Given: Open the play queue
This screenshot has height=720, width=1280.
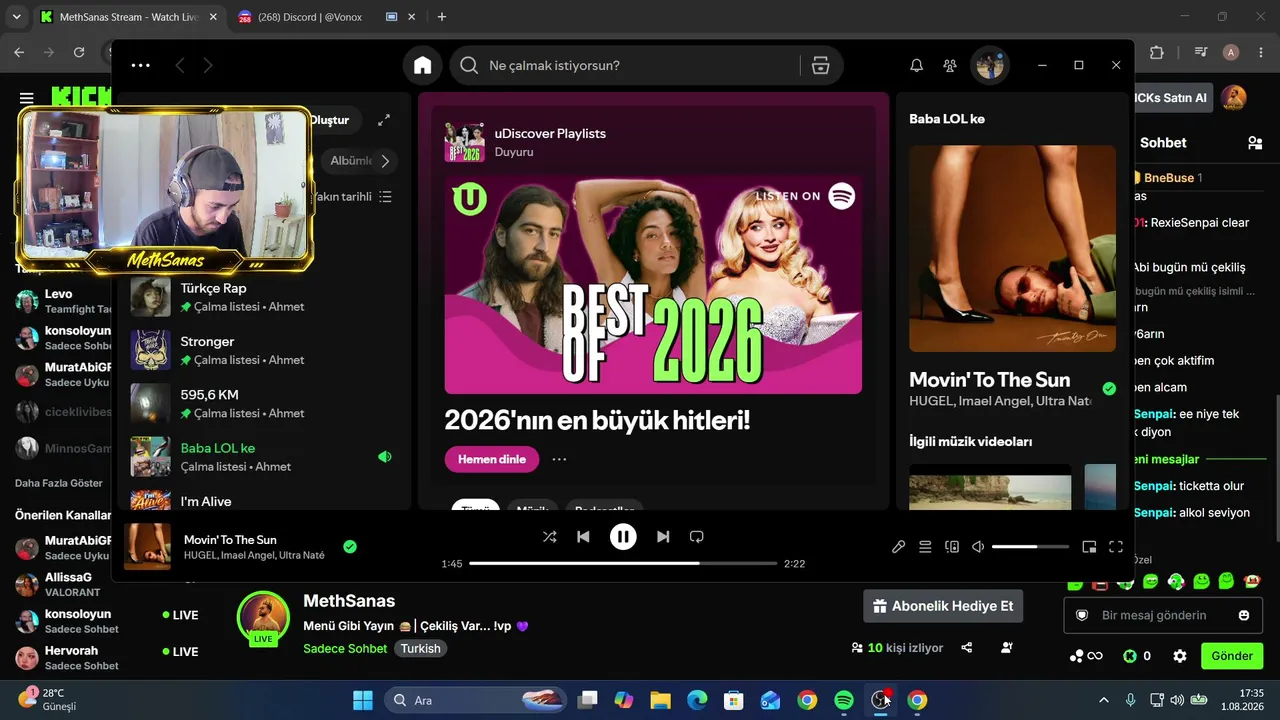Looking at the screenshot, I should click(925, 547).
